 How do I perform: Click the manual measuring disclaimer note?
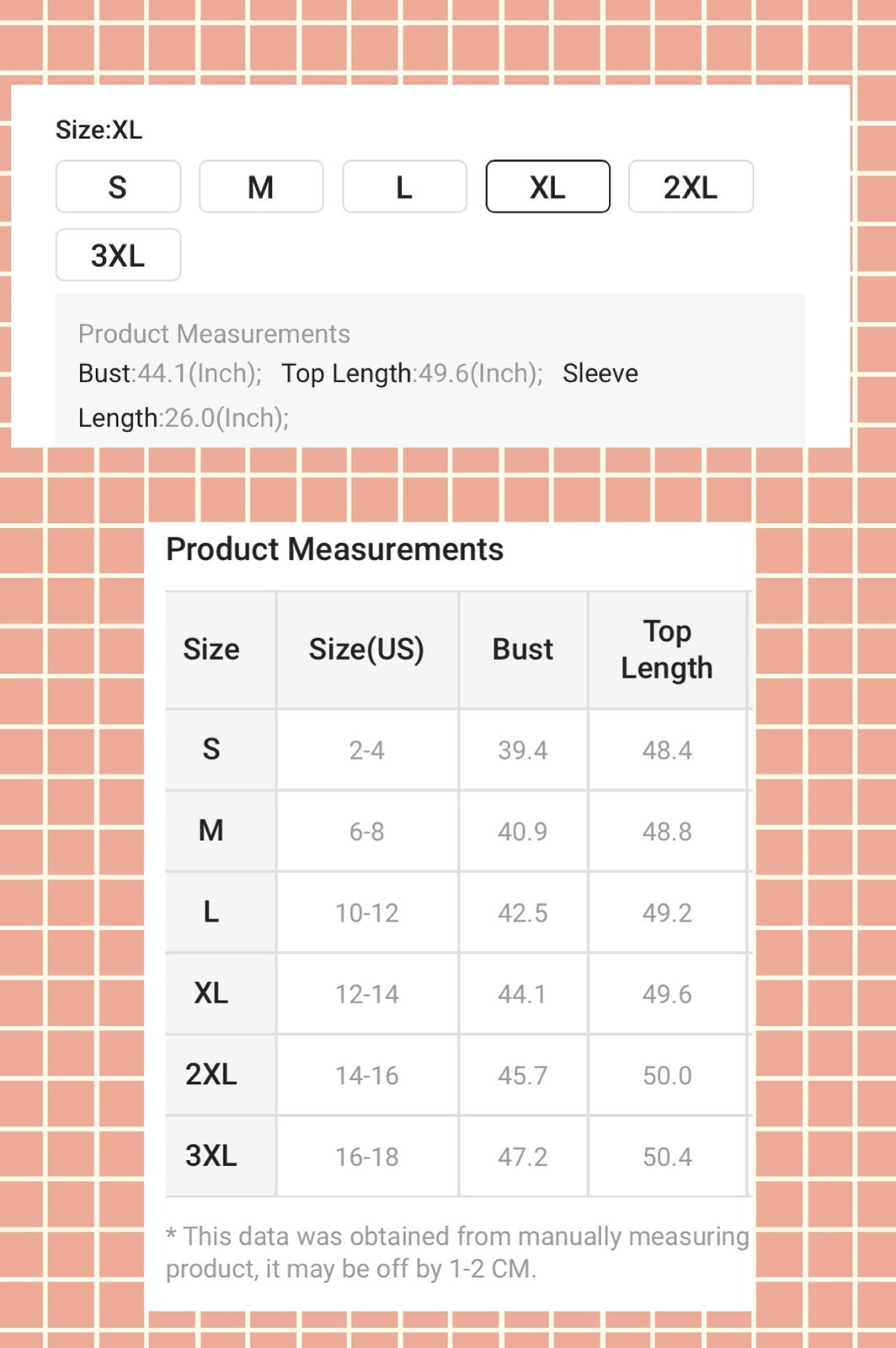pos(457,1252)
